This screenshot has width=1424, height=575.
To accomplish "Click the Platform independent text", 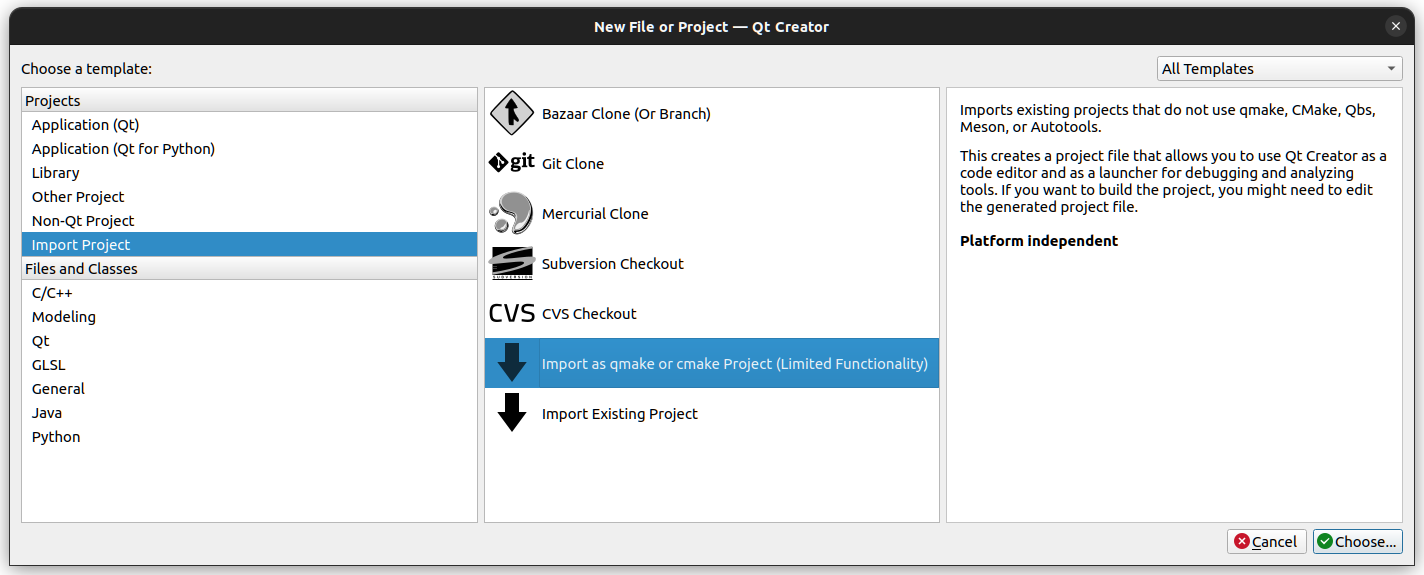I will click(1039, 241).
